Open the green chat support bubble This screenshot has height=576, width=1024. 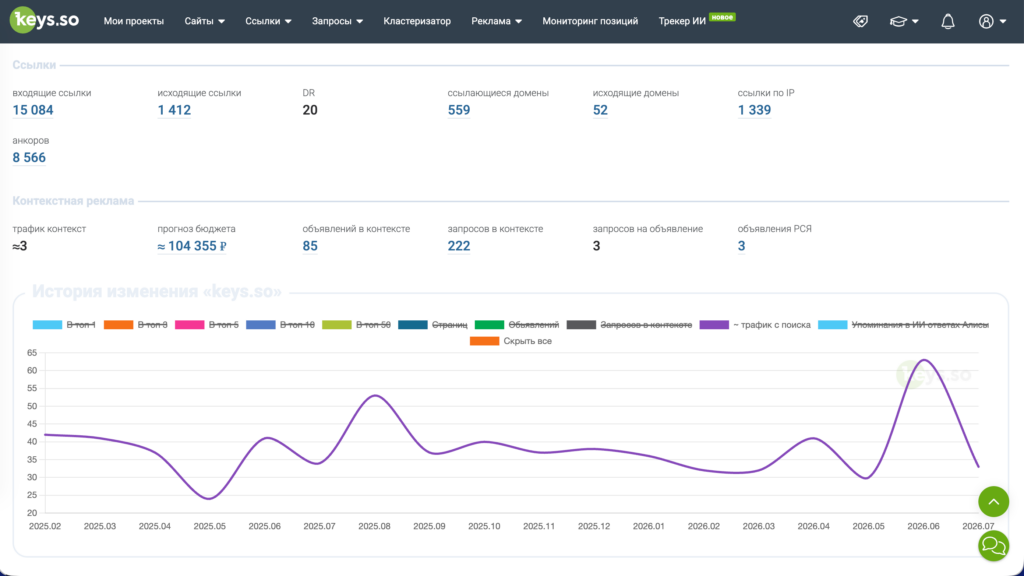point(993,545)
